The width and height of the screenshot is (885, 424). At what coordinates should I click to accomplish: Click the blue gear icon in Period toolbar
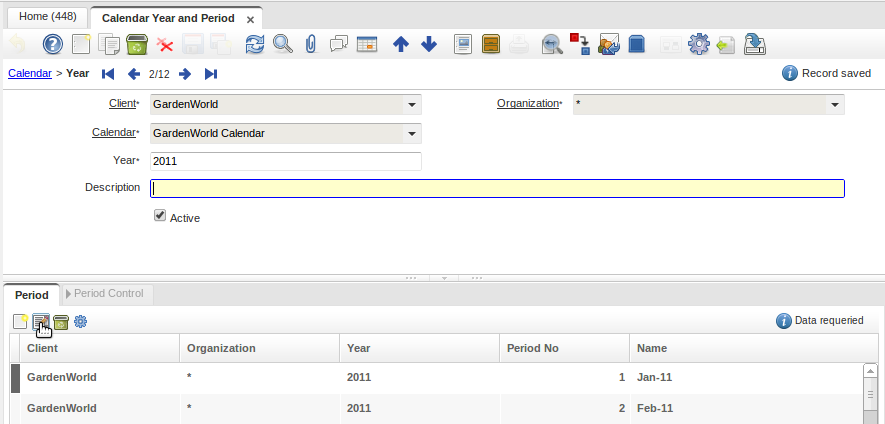point(81,321)
